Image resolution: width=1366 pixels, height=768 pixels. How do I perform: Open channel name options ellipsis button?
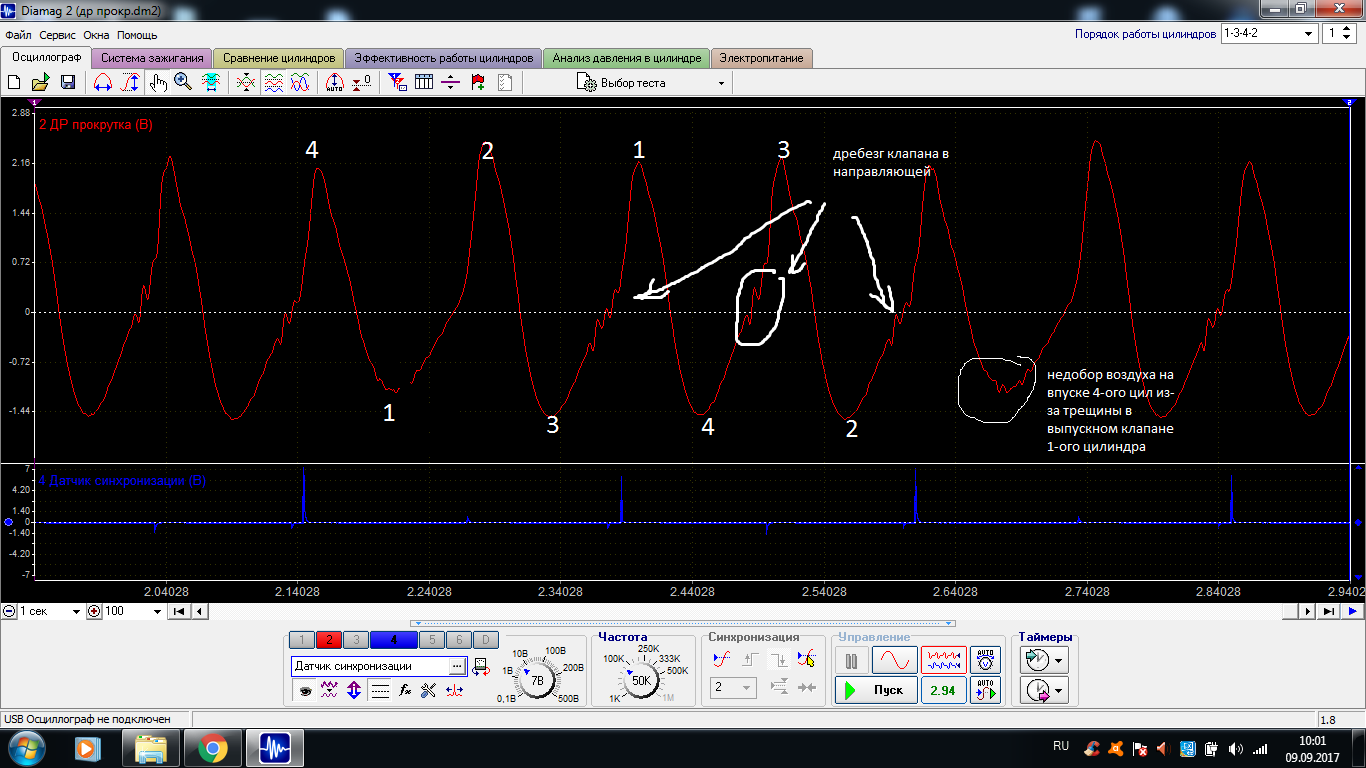(x=457, y=666)
